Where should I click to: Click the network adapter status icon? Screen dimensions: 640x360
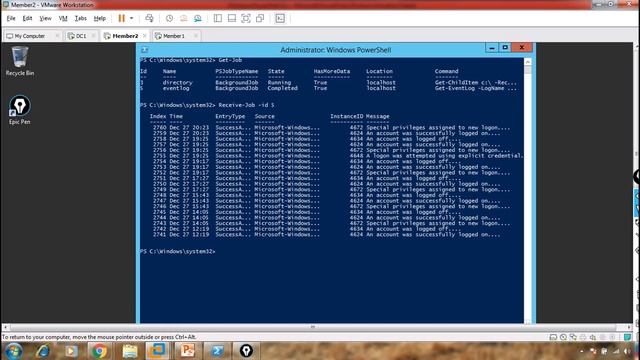[x=573, y=337]
